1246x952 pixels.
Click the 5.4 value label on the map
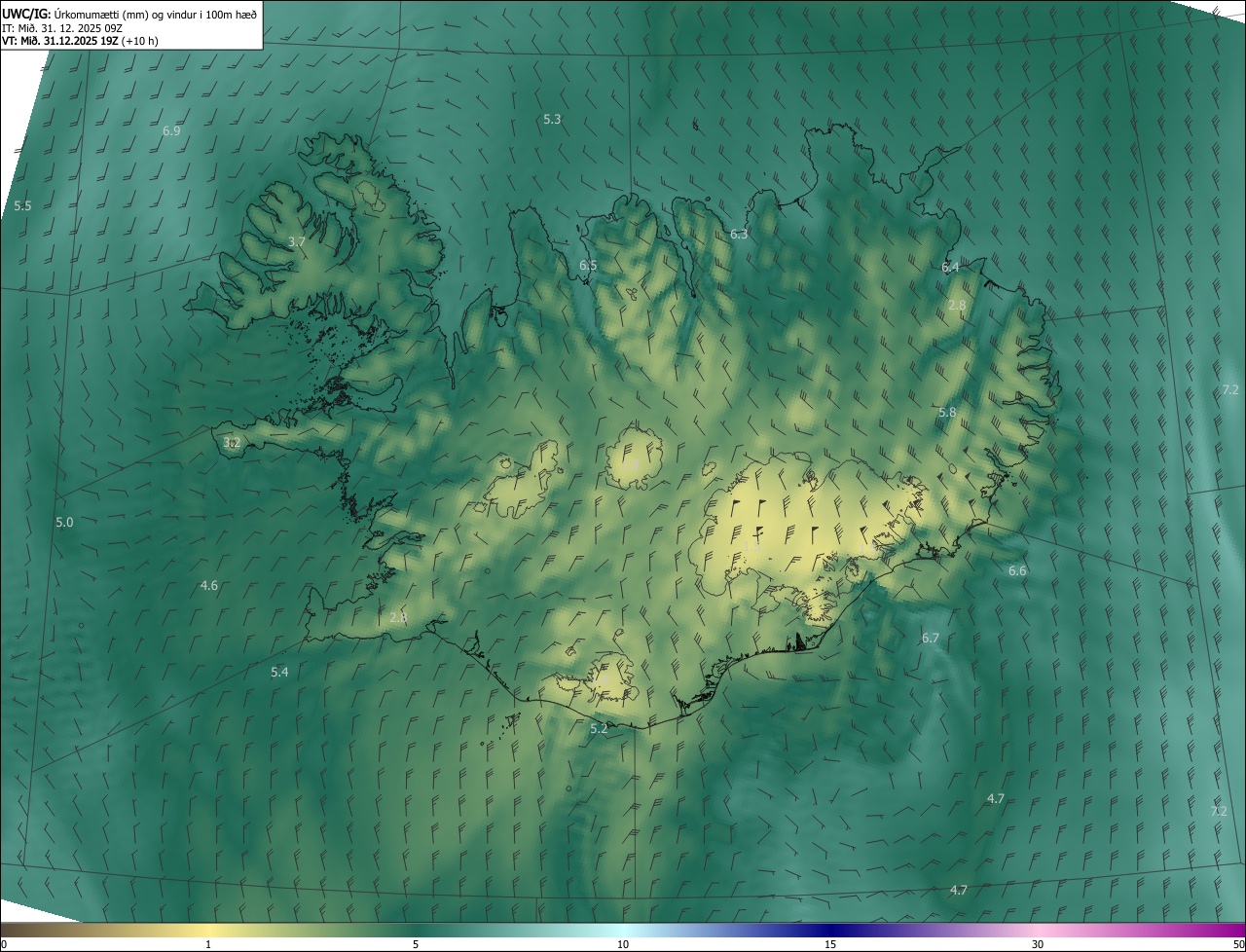pyautogui.click(x=279, y=673)
